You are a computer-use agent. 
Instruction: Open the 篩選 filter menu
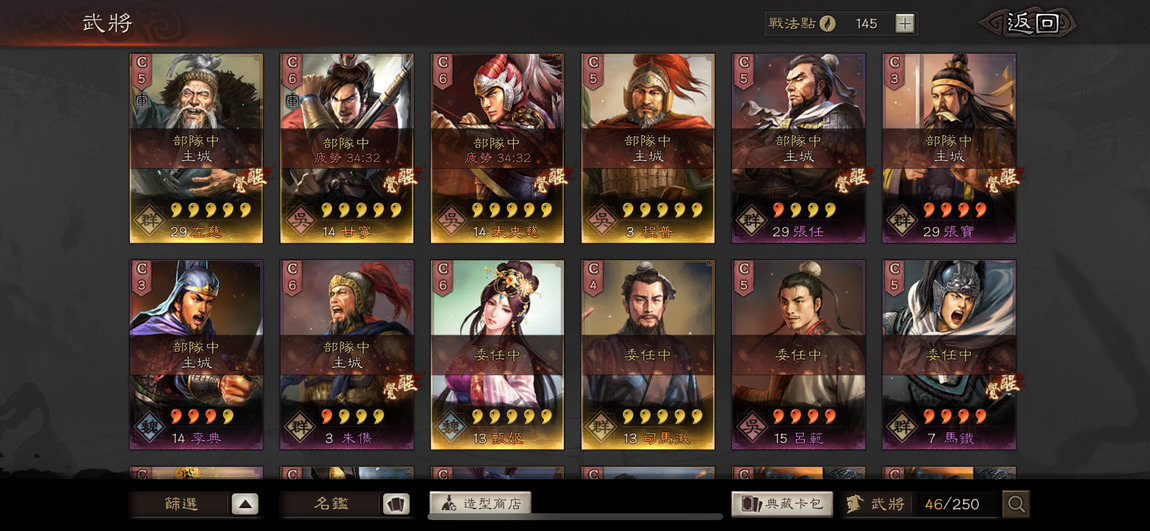coord(180,504)
